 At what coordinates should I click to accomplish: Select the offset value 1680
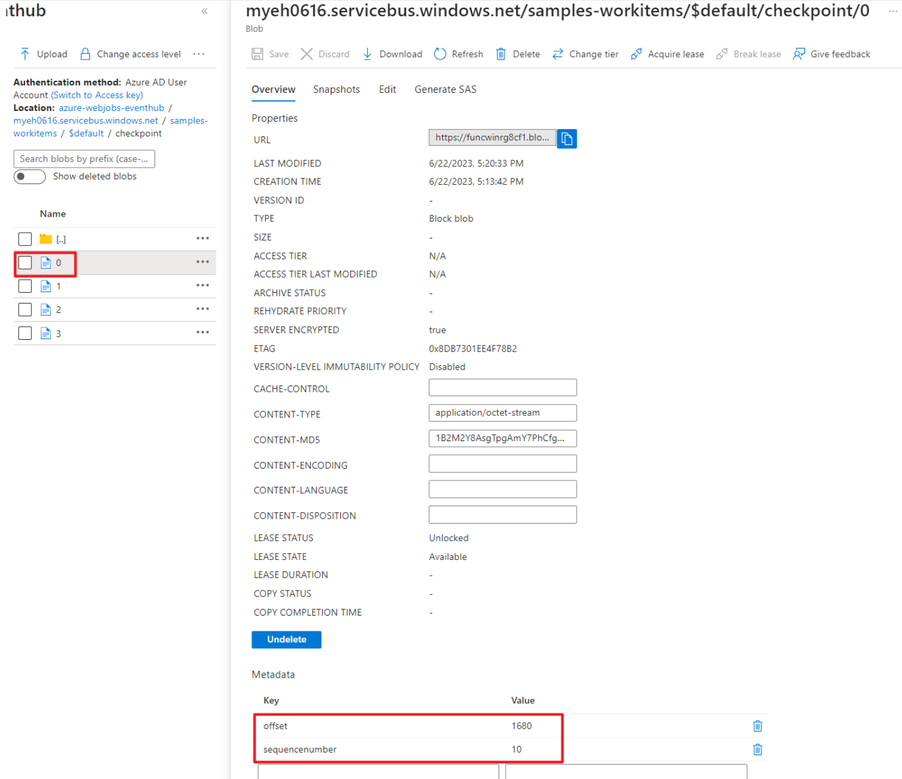(522, 726)
